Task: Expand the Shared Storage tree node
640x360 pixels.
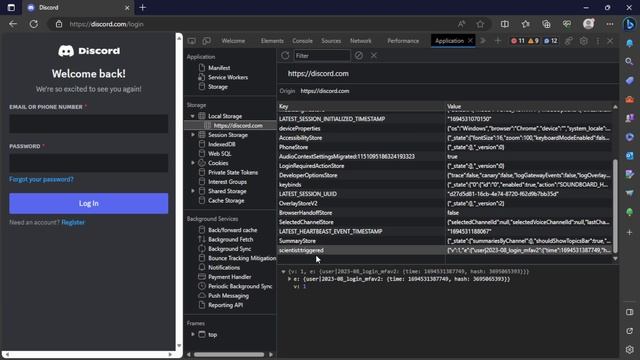Action: pyautogui.click(x=193, y=191)
